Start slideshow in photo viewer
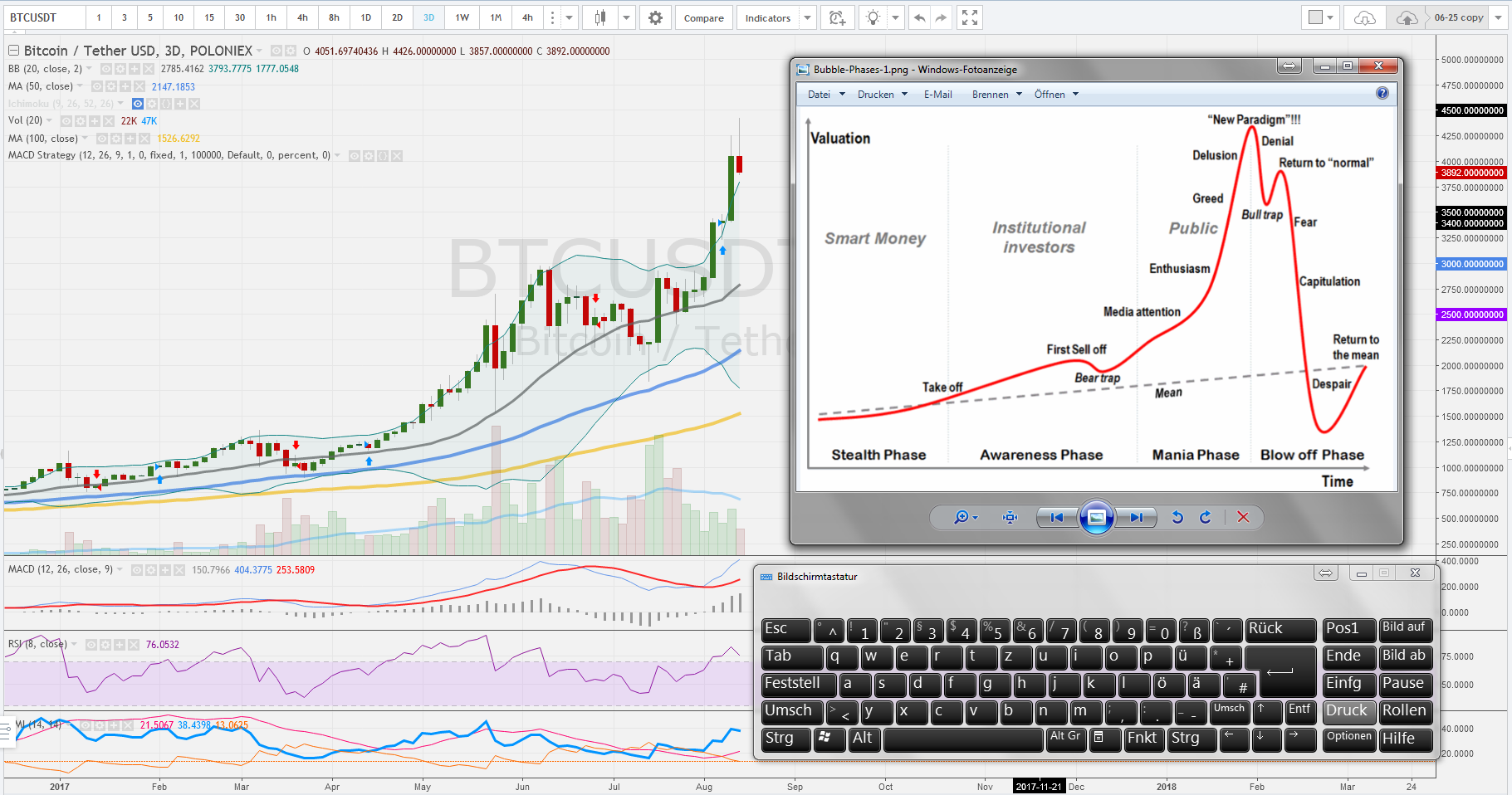The image size is (1512, 795). click(x=1096, y=517)
